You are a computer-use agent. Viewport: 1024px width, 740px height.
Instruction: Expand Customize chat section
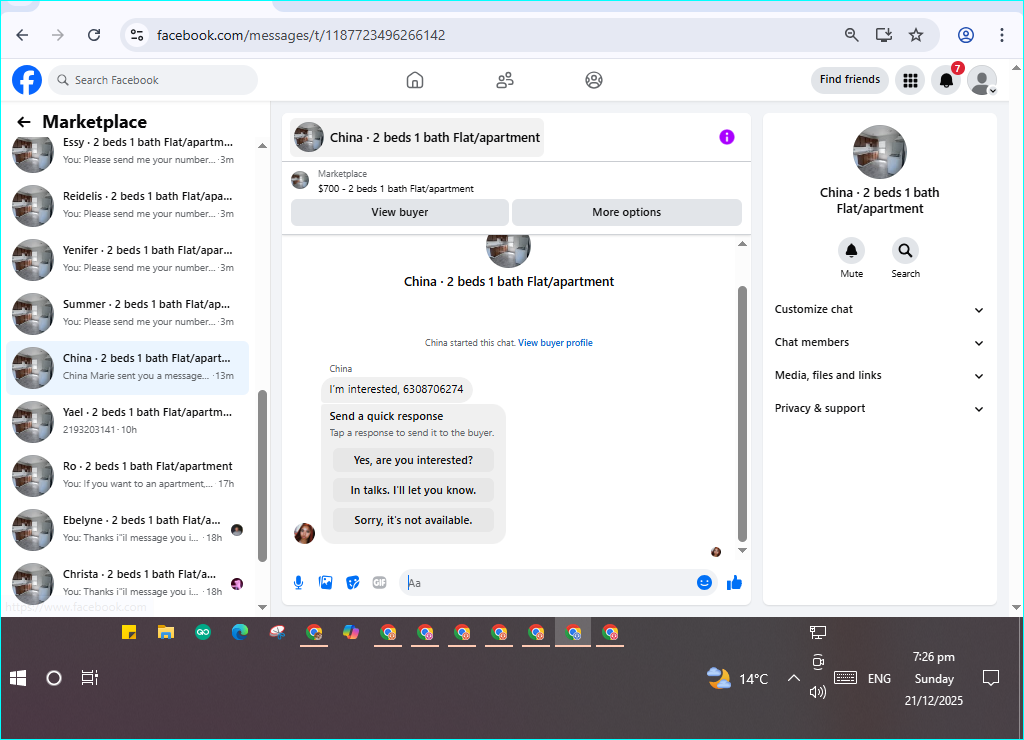pos(879,310)
